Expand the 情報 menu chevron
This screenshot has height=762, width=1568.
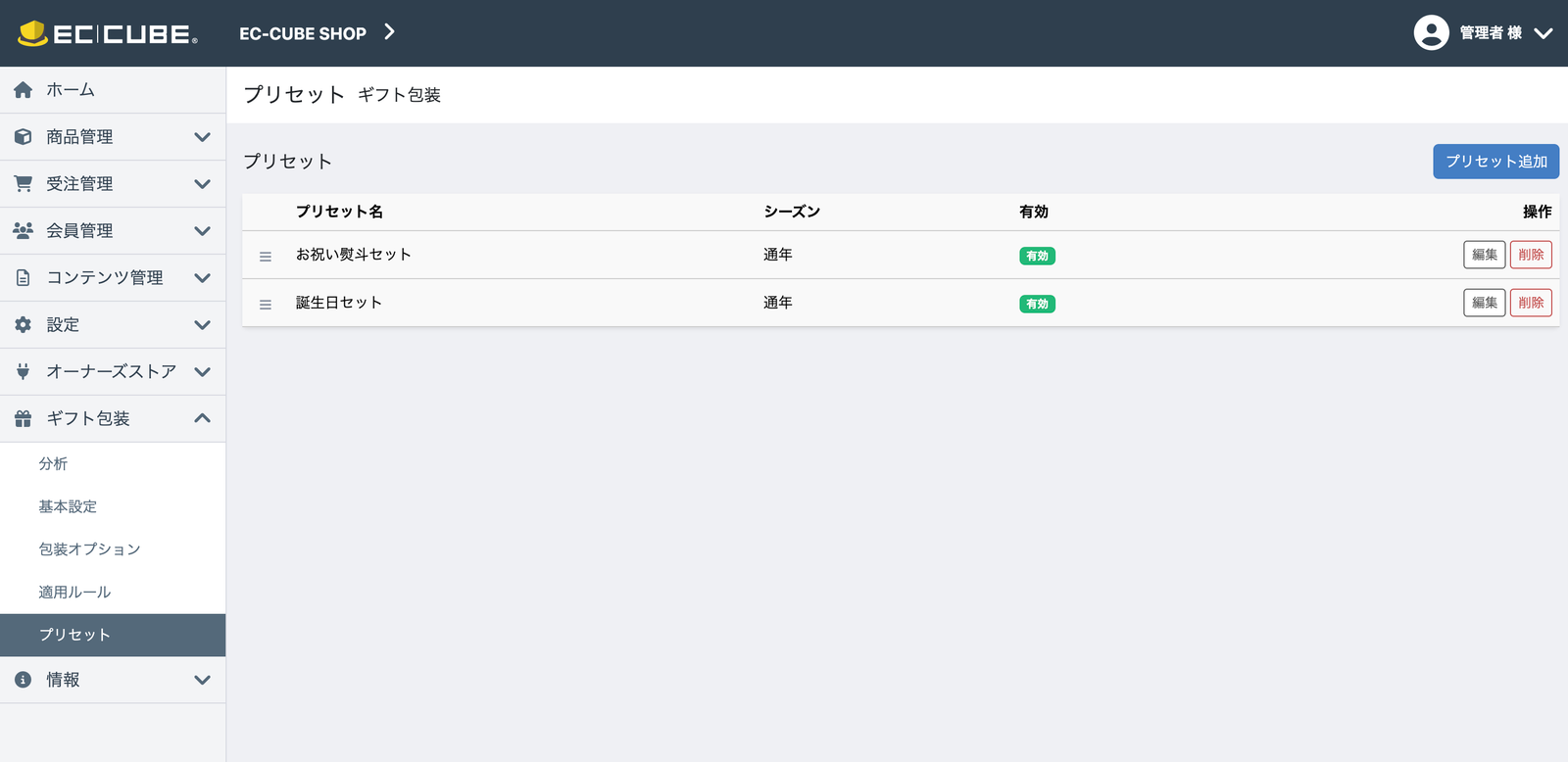point(202,680)
